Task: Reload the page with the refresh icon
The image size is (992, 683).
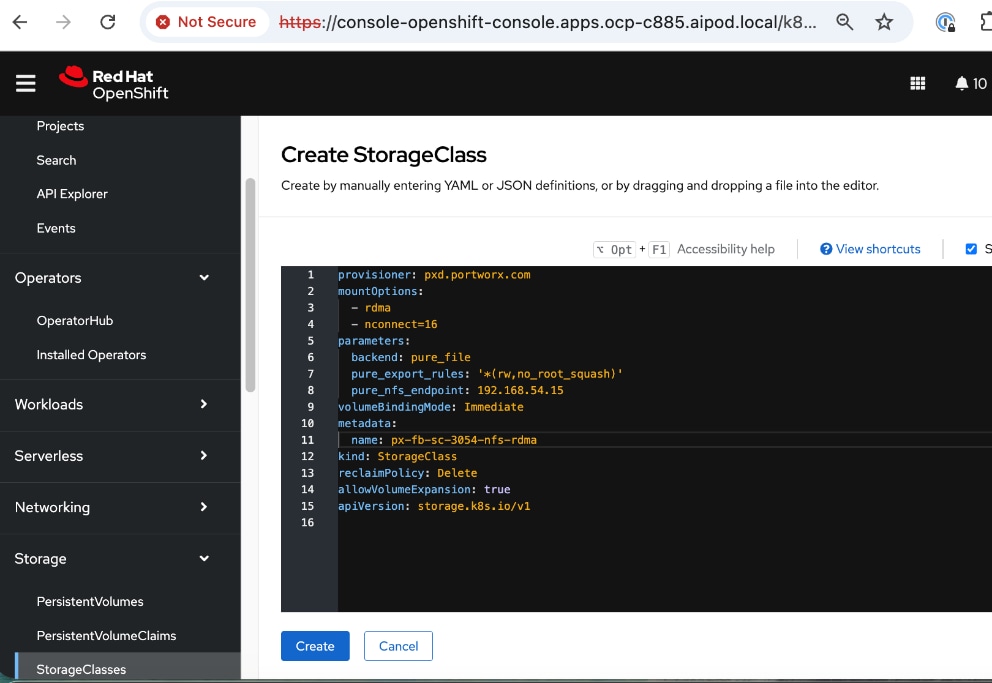Action: (x=109, y=21)
